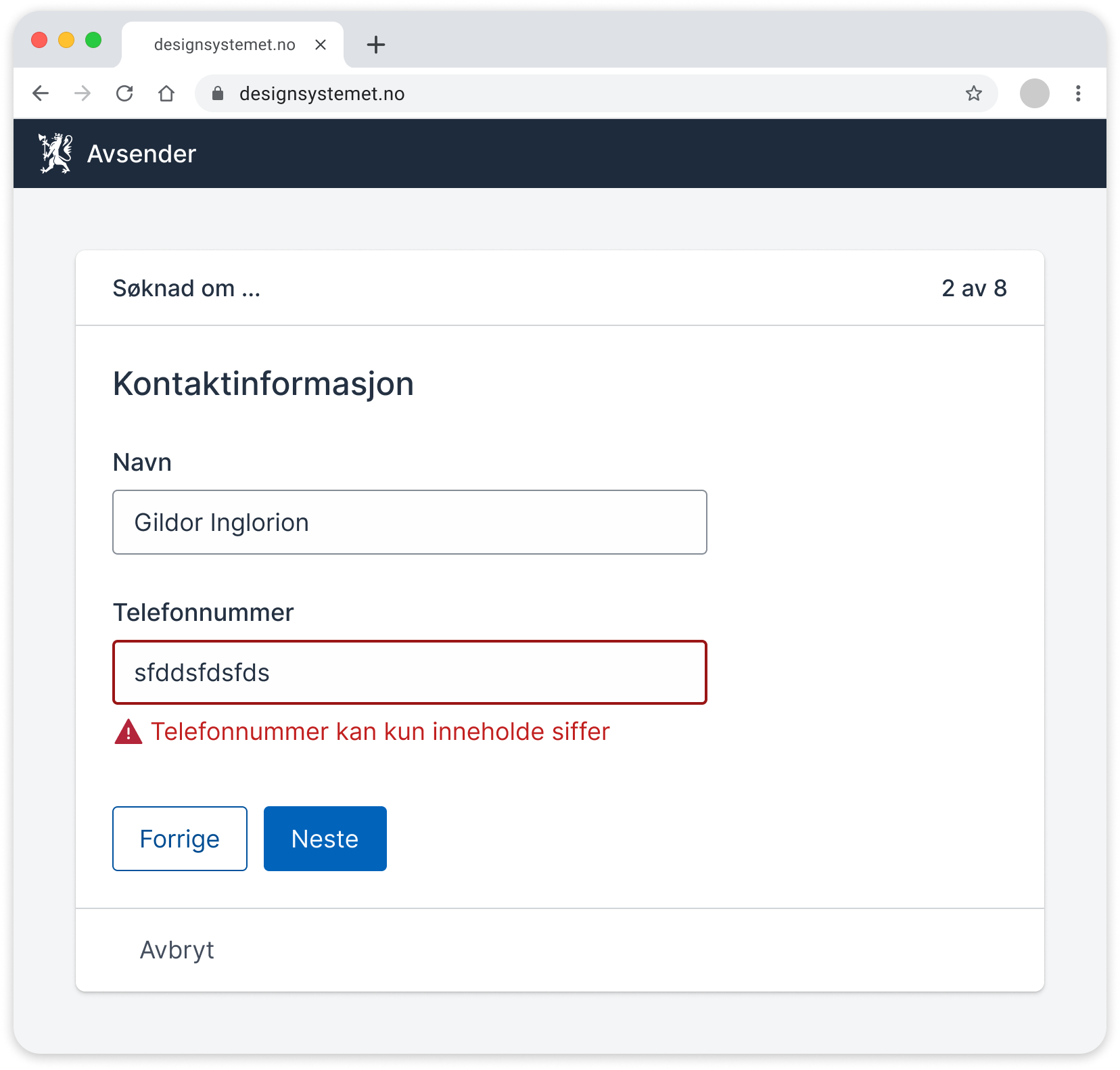Screen dimensions: 1120x1070
Task: Click the red warning triangle icon
Action: [128, 732]
